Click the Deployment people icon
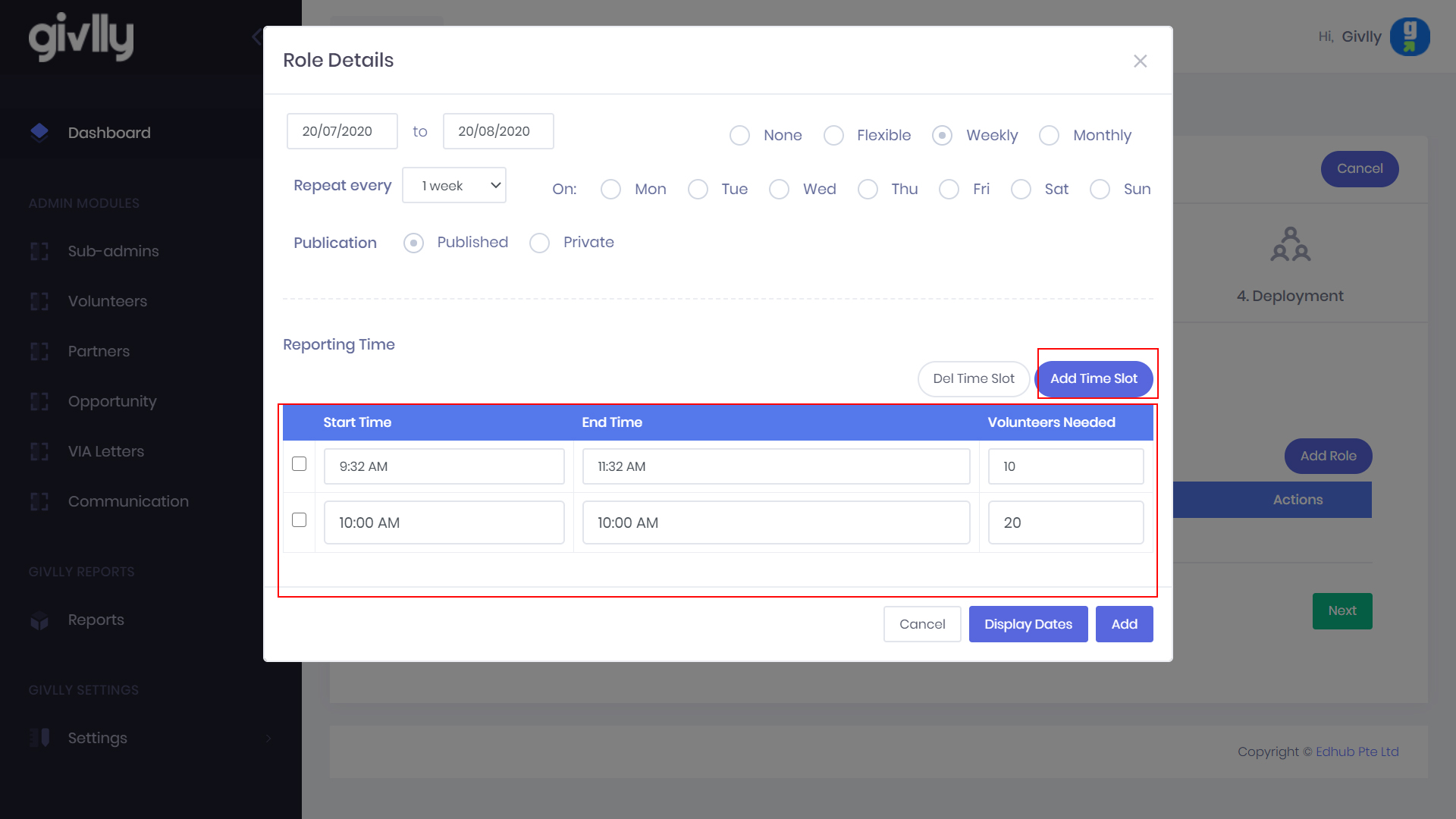Image resolution: width=1456 pixels, height=819 pixels. click(1290, 244)
